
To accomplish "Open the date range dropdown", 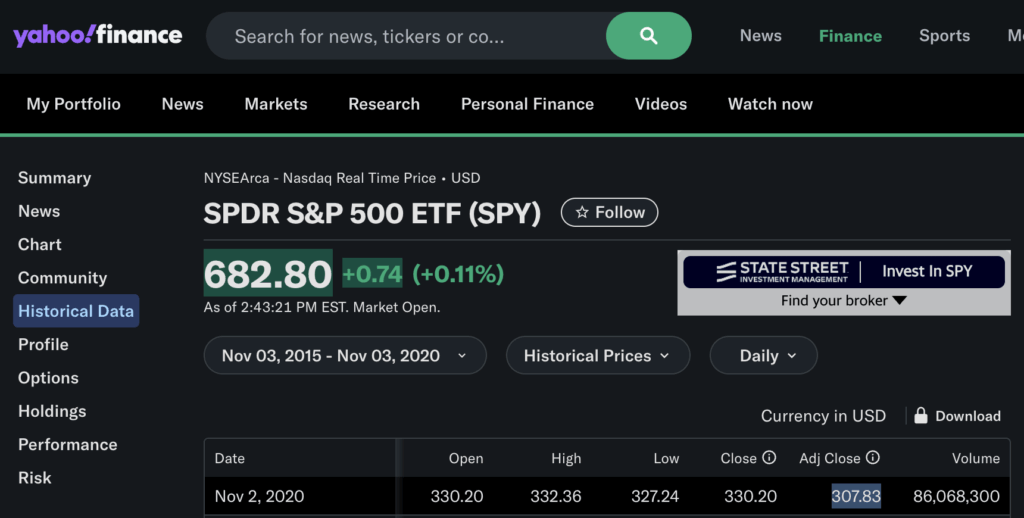I will [x=344, y=355].
